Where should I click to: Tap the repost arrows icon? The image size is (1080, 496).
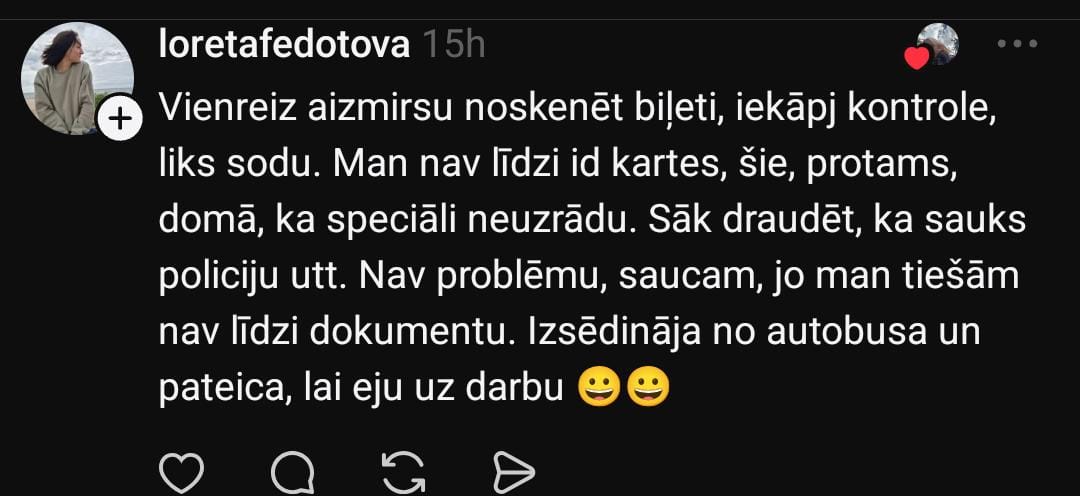pos(403,473)
